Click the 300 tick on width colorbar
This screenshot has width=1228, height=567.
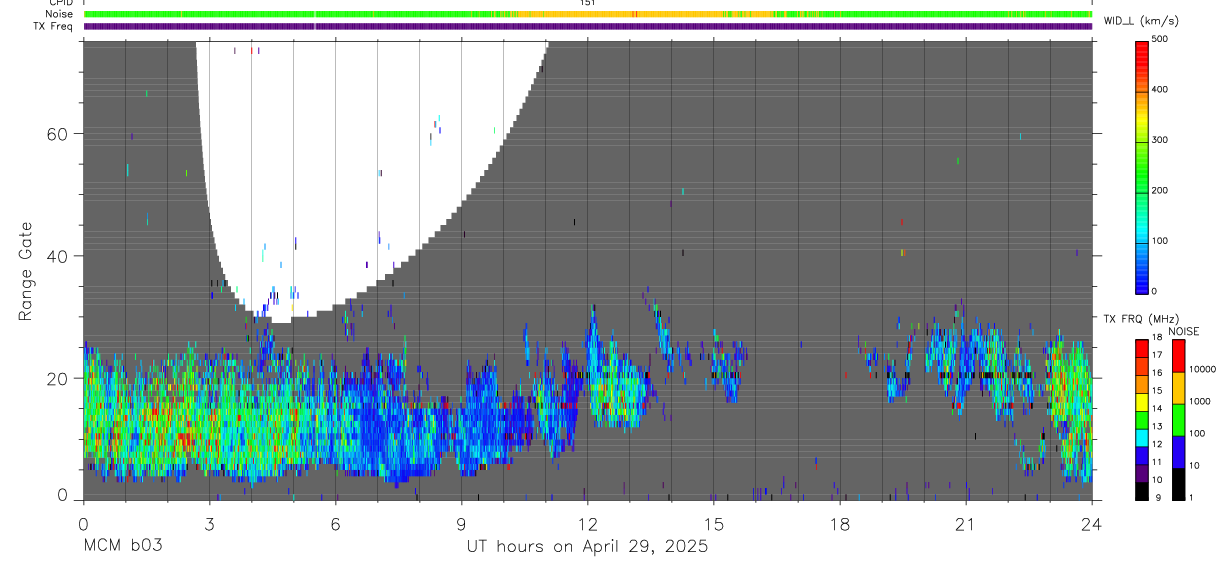[x=1162, y=140]
